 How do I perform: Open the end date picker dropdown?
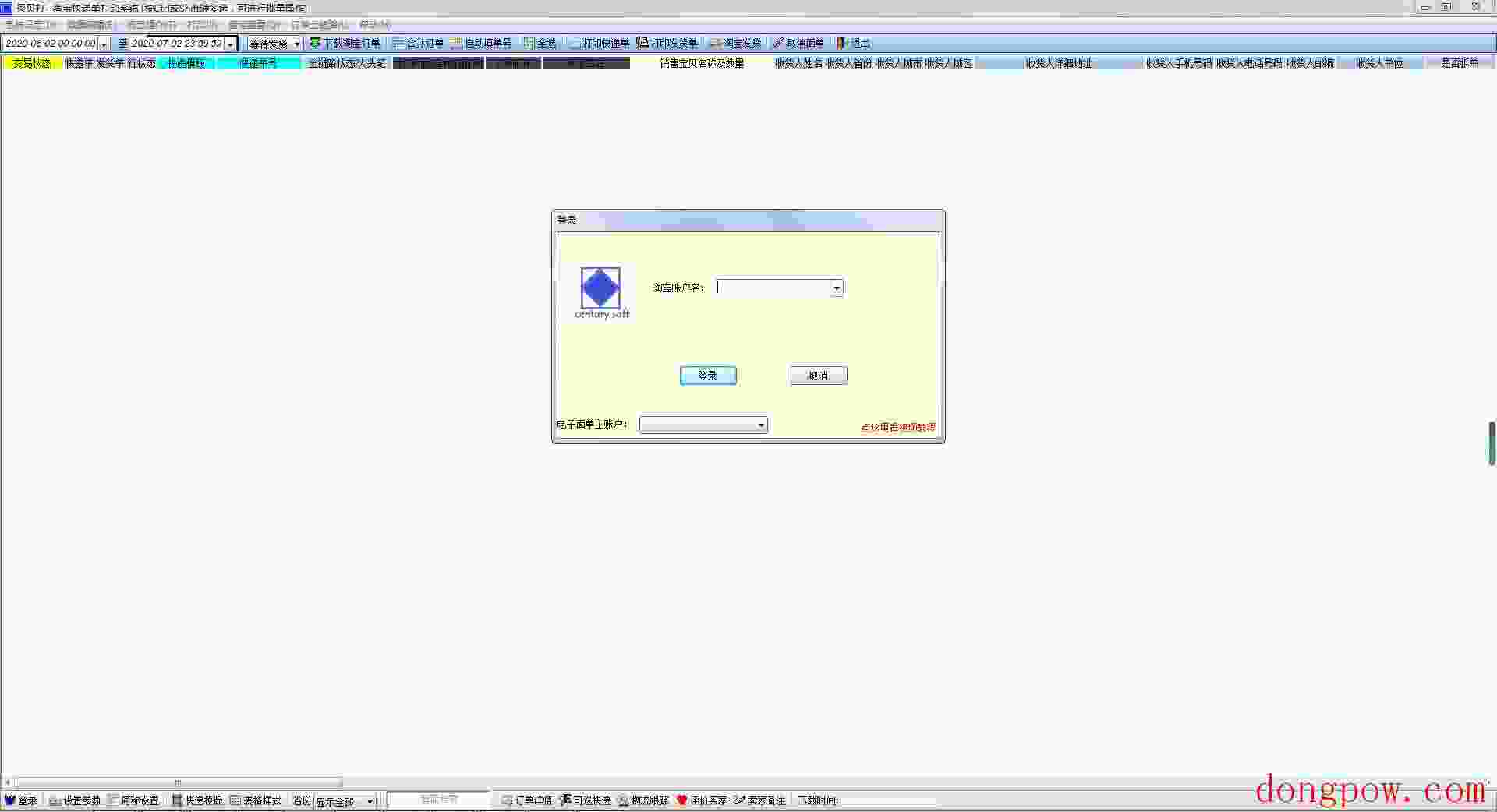coord(230,44)
